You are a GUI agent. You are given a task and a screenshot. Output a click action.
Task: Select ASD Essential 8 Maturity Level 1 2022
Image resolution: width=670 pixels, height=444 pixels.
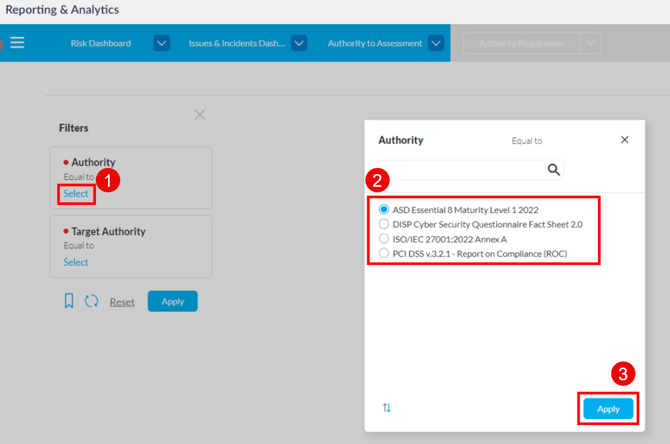pyautogui.click(x=385, y=210)
